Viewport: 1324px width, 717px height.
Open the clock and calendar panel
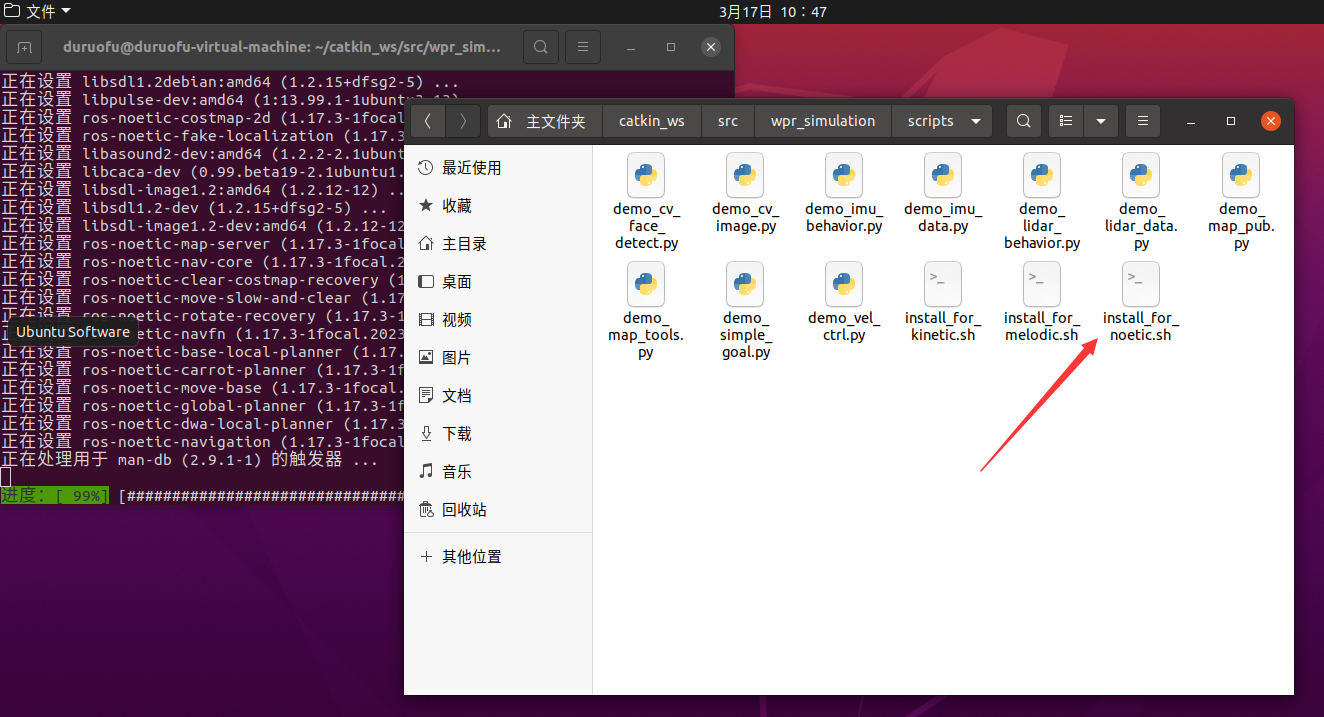[x=772, y=11]
